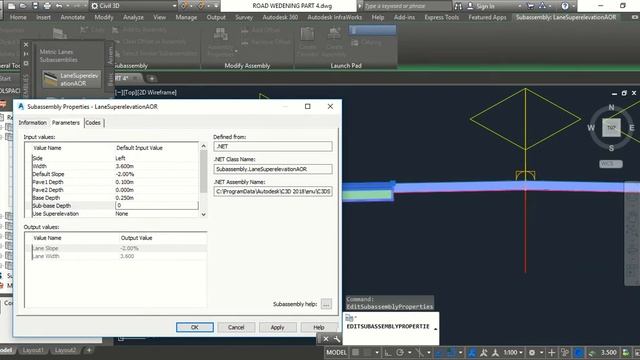Click the down arrow of input values scrollbar

click(203, 214)
